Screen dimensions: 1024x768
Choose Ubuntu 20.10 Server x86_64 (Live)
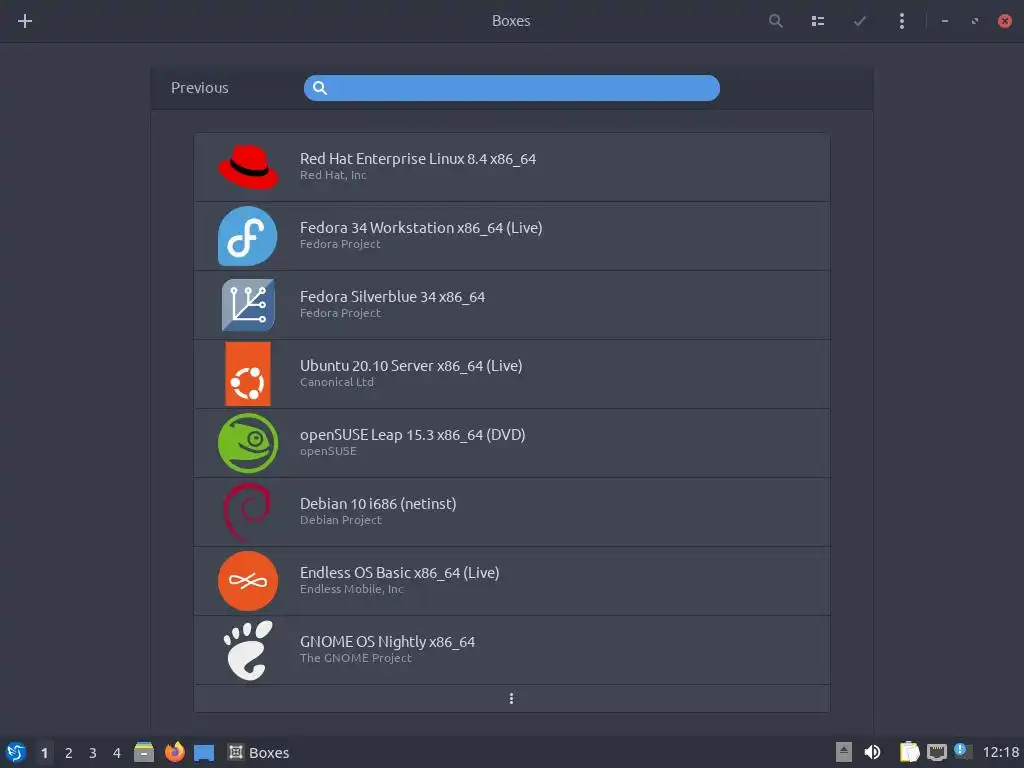coord(511,374)
